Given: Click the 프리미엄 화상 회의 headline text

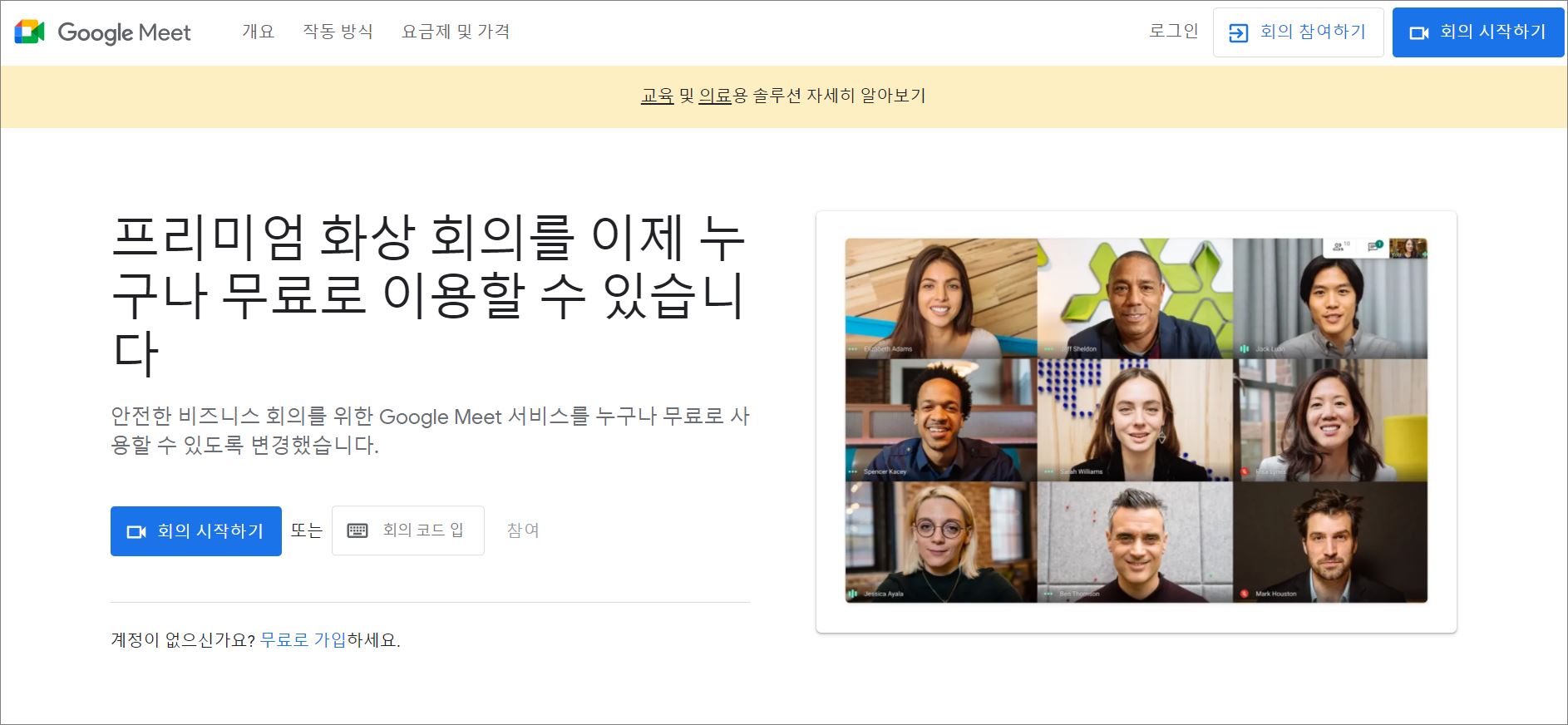Looking at the screenshot, I should tap(429, 294).
